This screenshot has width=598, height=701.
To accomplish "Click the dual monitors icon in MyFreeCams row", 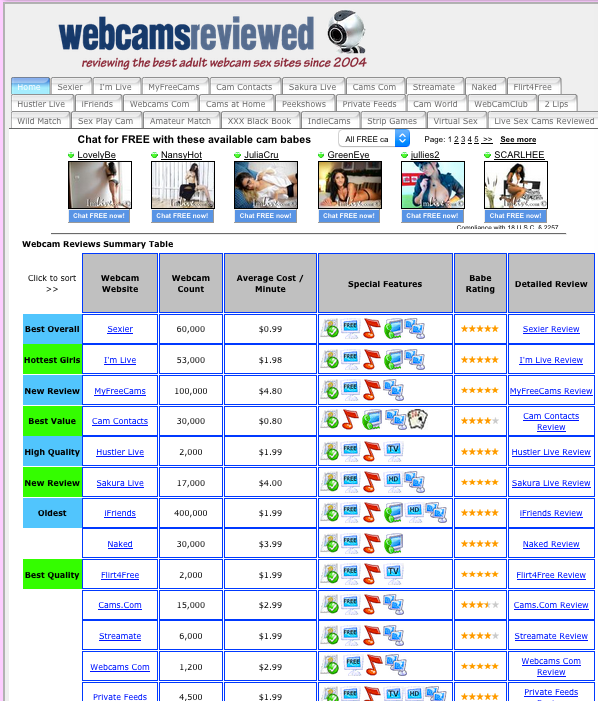I will [x=394, y=390].
